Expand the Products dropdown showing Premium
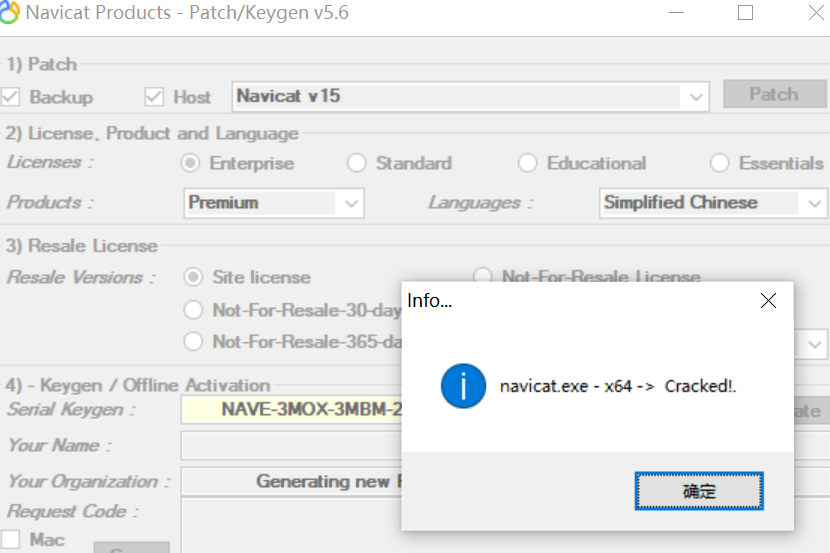This screenshot has height=553, width=830. (x=351, y=203)
